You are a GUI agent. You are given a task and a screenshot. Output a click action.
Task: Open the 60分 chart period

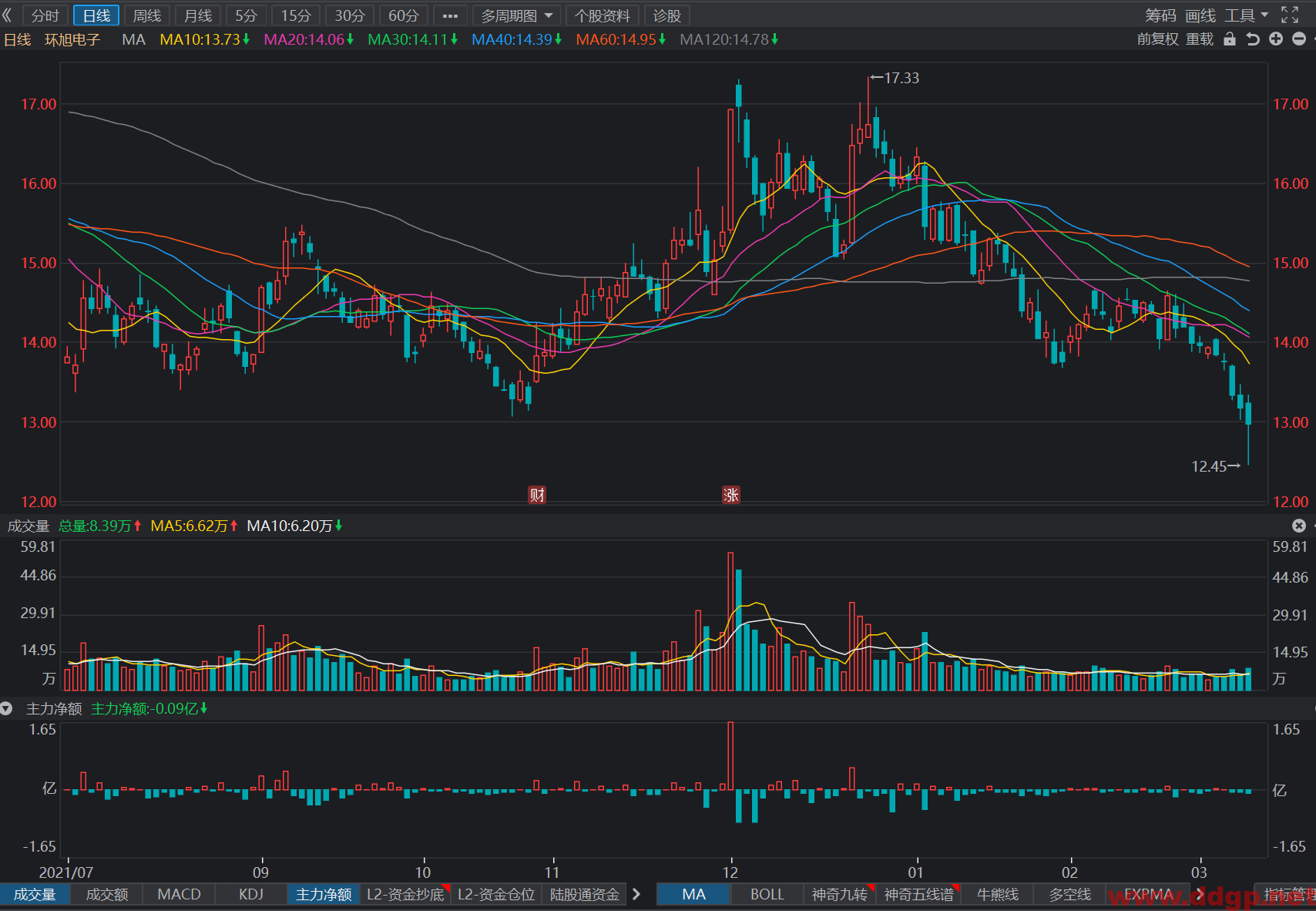[x=404, y=15]
